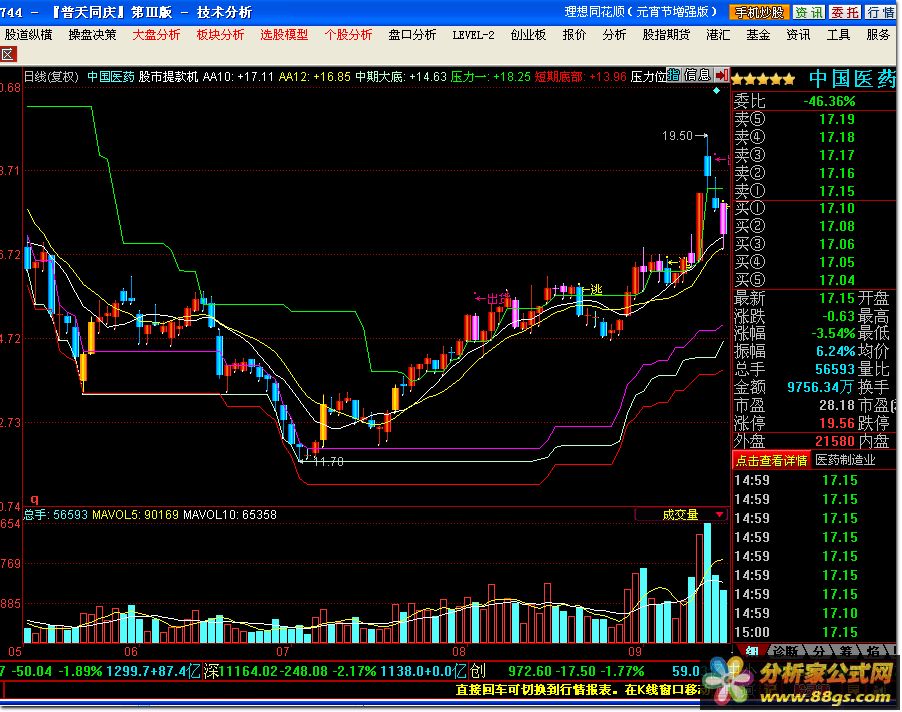
Task: Open the 基金 menu
Action: point(758,35)
